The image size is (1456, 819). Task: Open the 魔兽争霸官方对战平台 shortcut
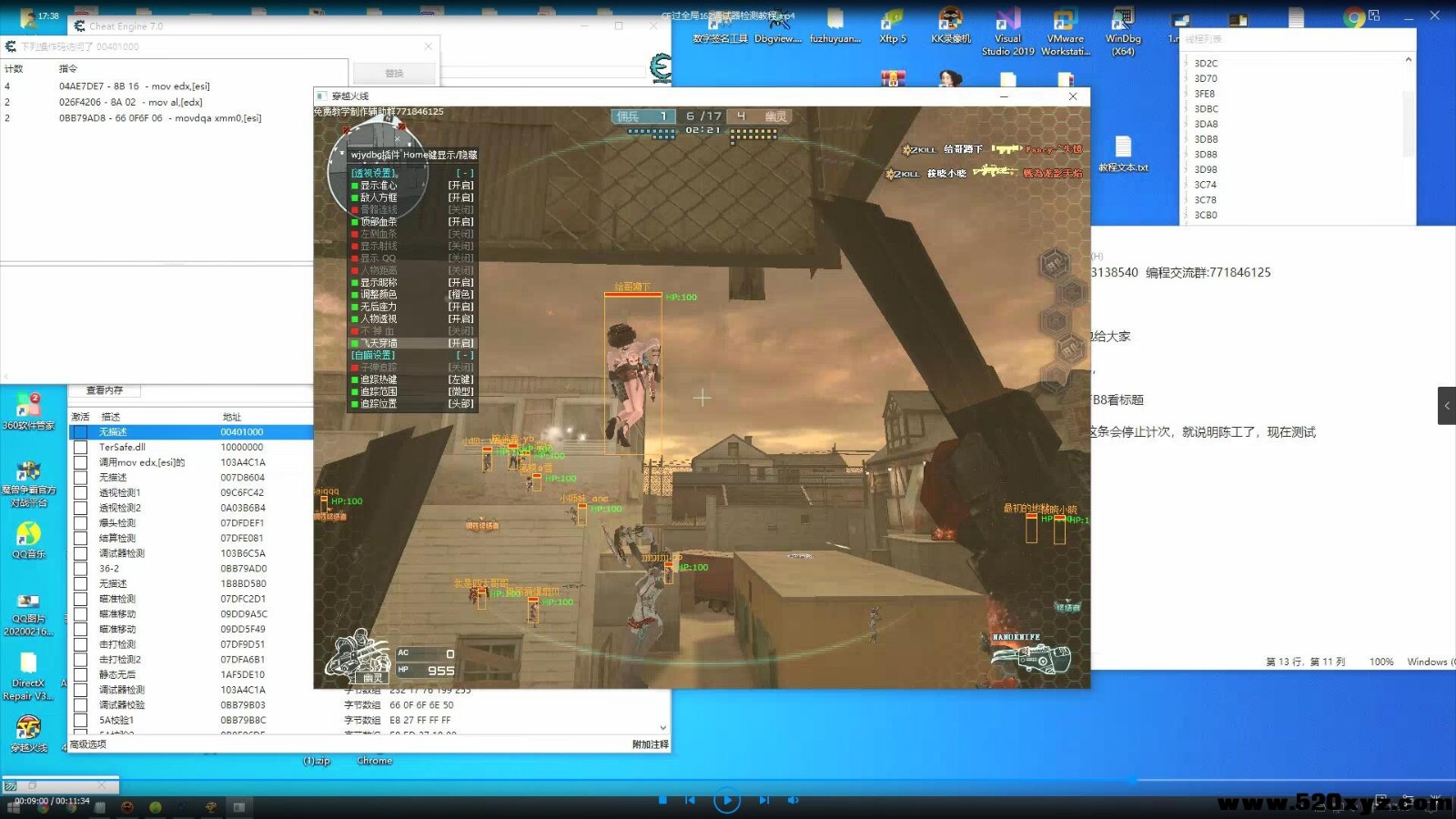(28, 483)
